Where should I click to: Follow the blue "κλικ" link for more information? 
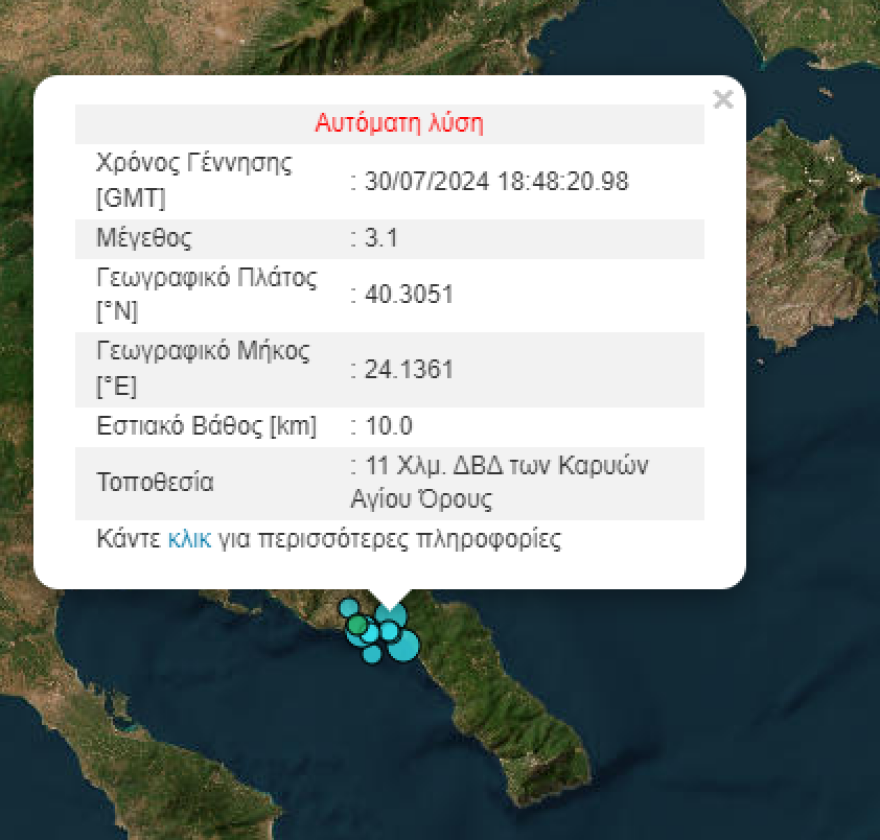click(x=189, y=540)
